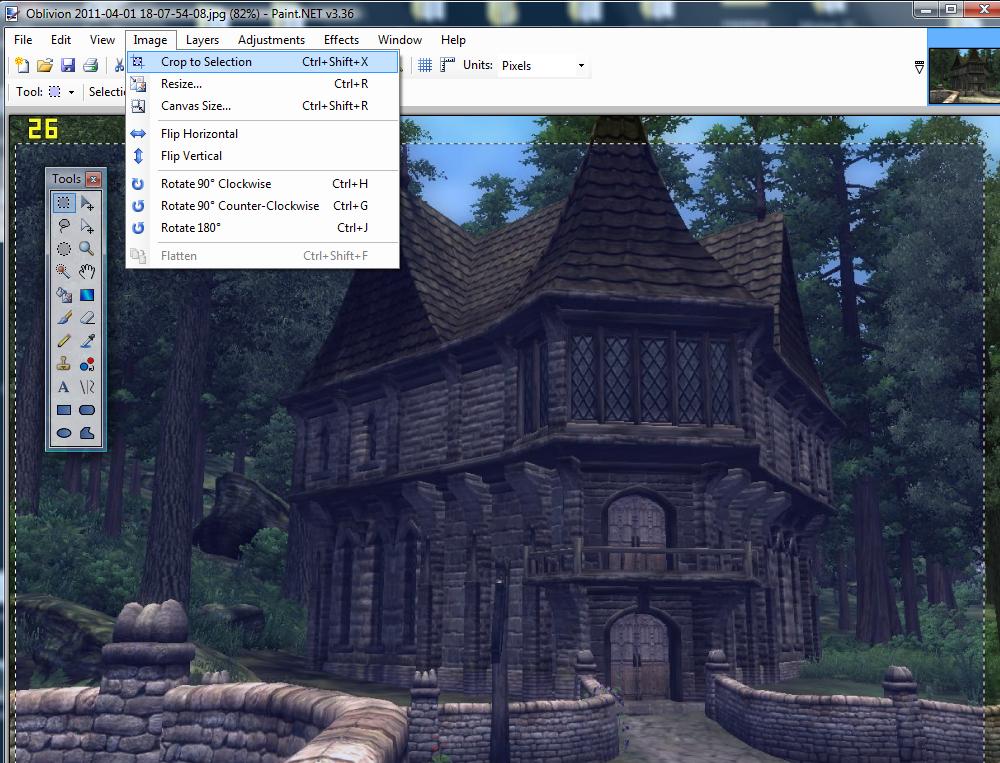The height and width of the screenshot is (763, 1000).
Task: Open the Layers menu
Action: (x=202, y=40)
